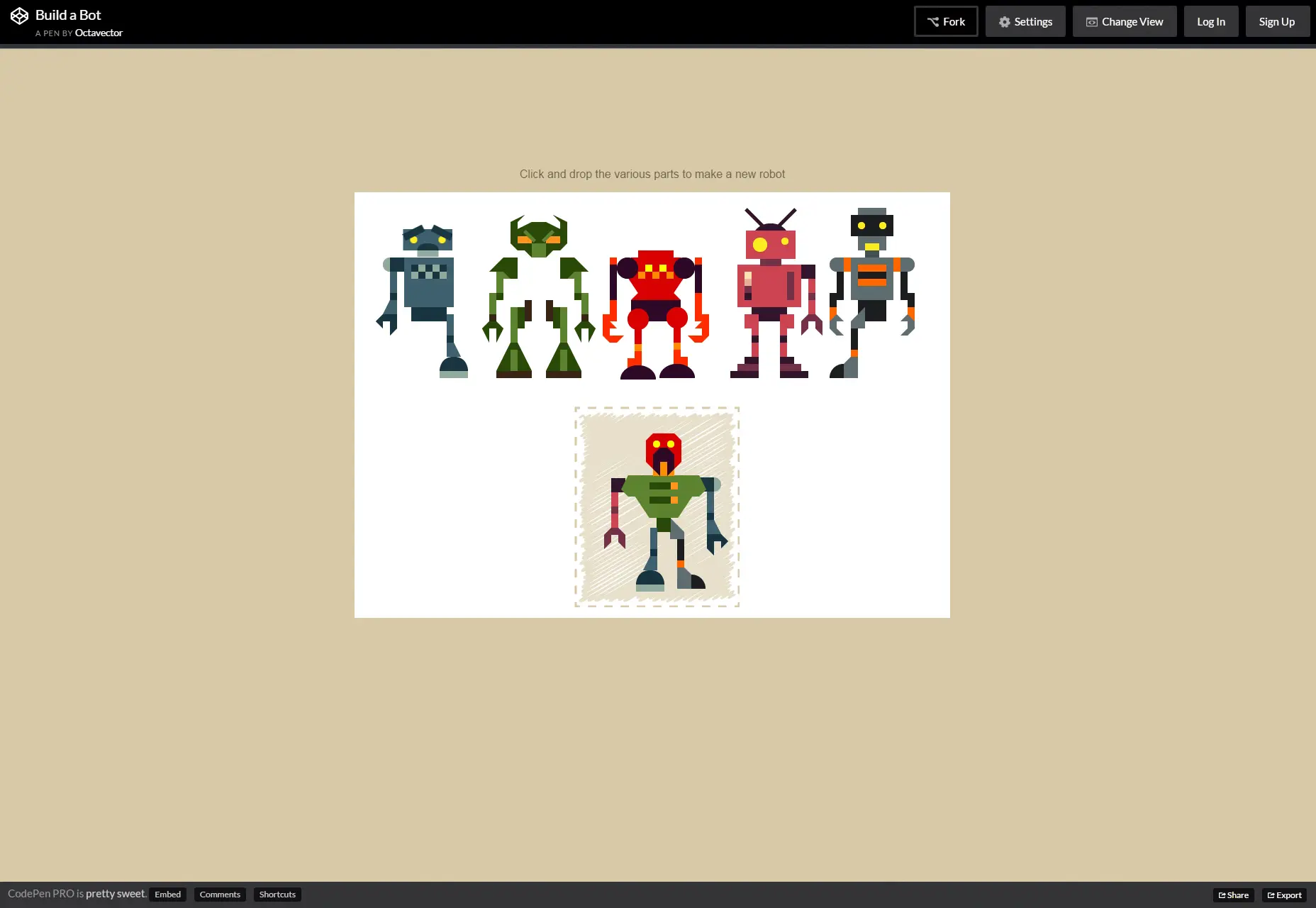Open the Comments panel
The height and width of the screenshot is (908, 1316).
click(x=220, y=895)
